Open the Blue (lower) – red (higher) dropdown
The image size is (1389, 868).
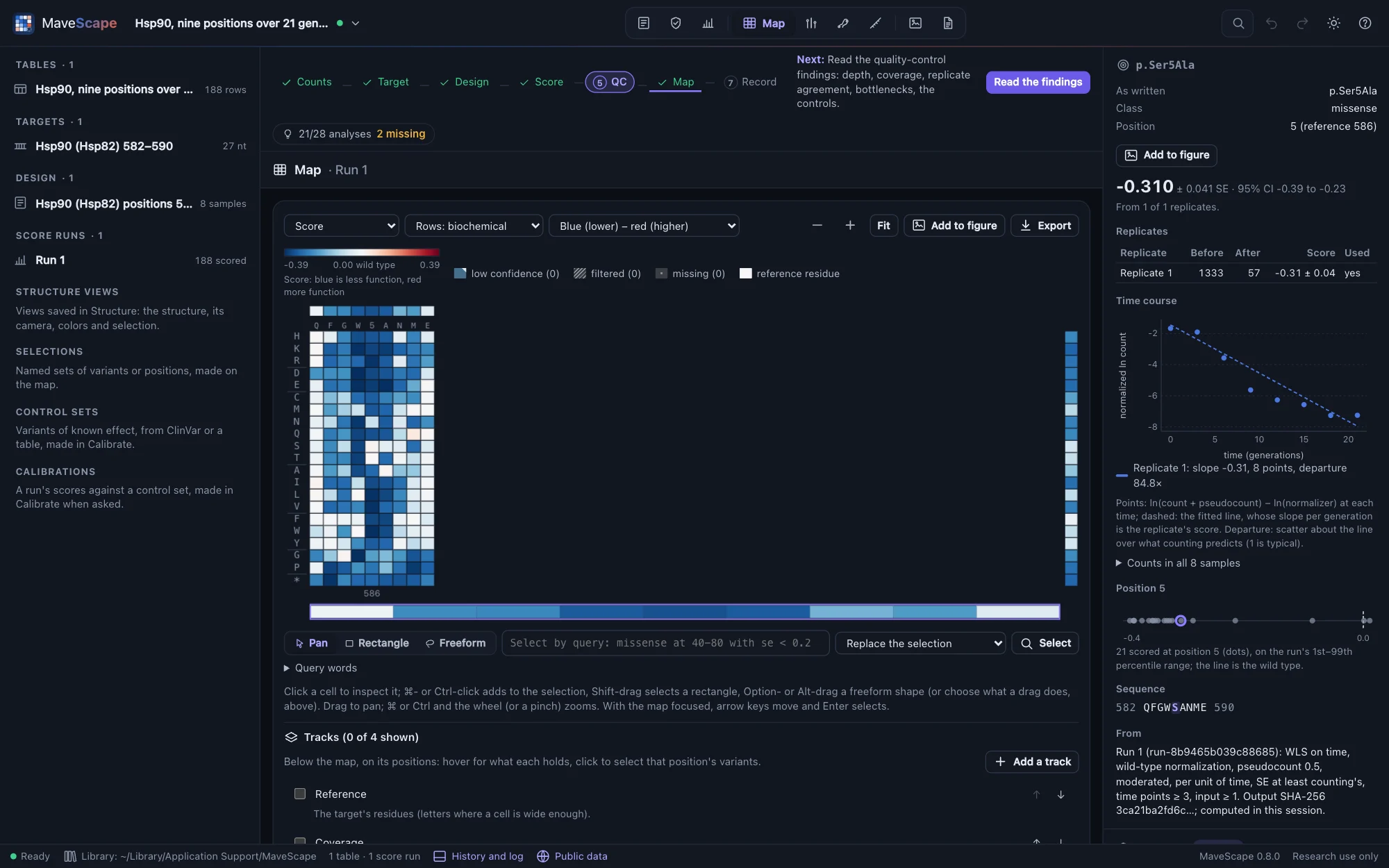[644, 226]
